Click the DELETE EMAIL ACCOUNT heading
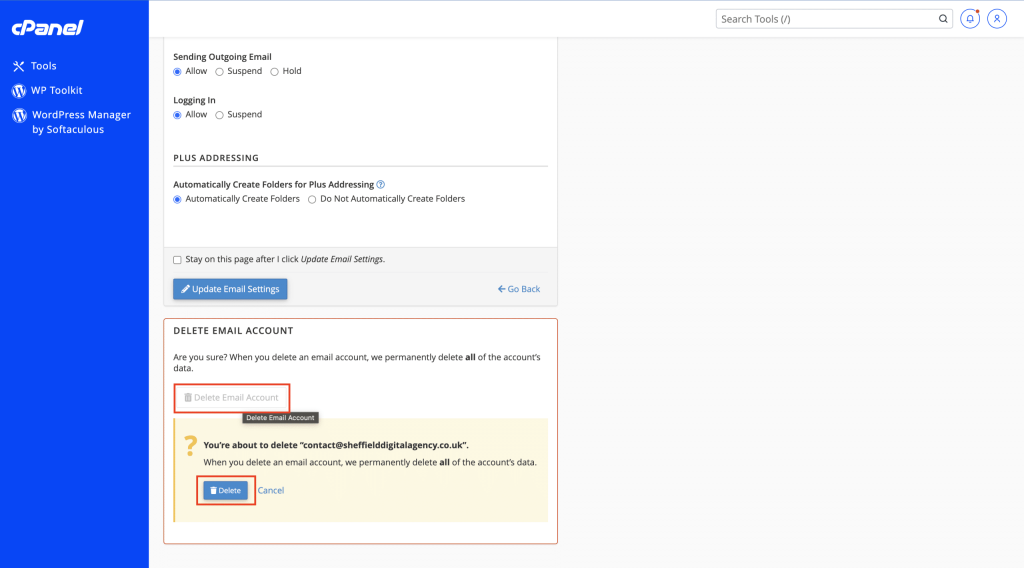This screenshot has height=568, width=1024. [233, 330]
